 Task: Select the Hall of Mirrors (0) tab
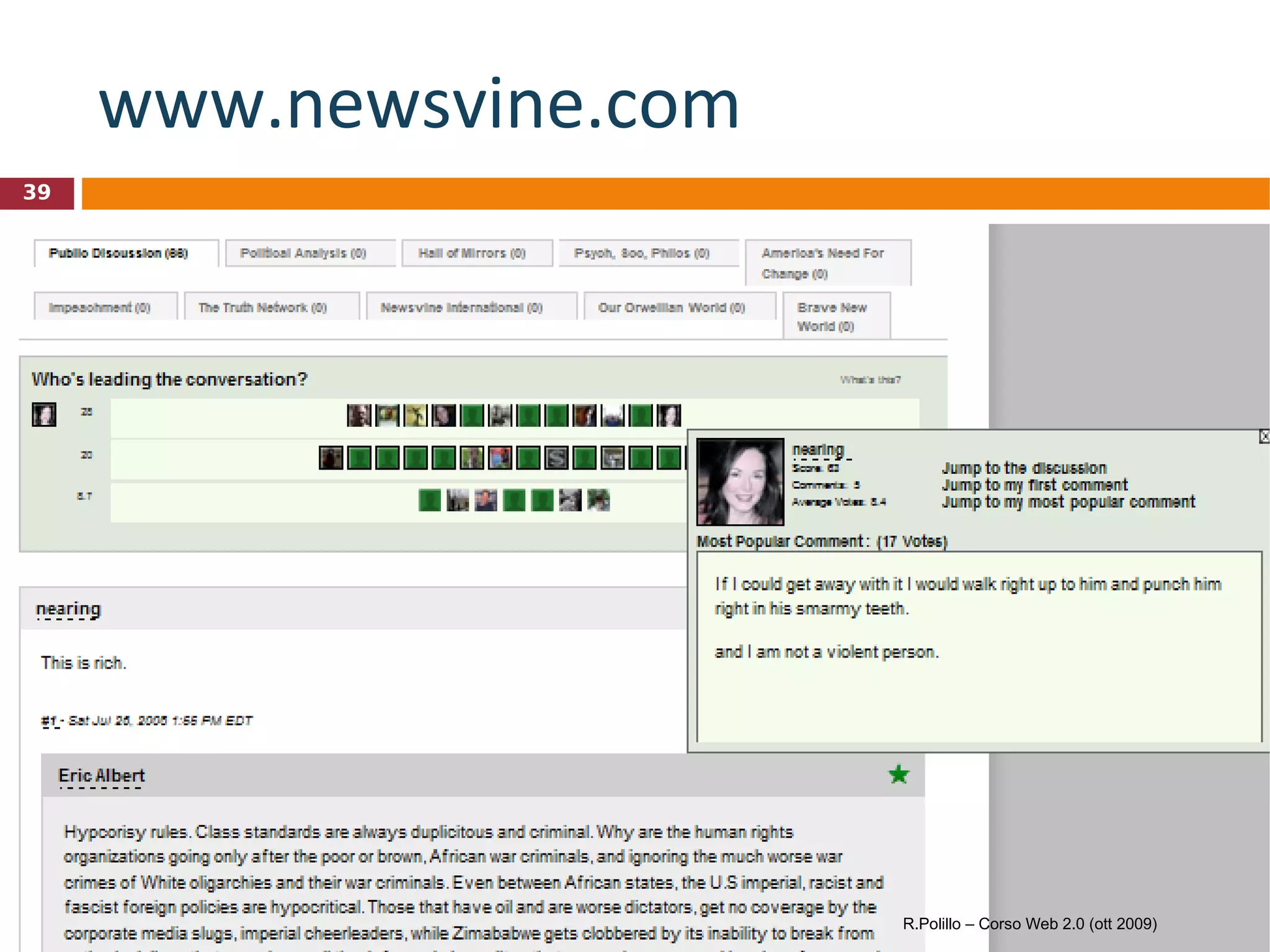click(477, 253)
